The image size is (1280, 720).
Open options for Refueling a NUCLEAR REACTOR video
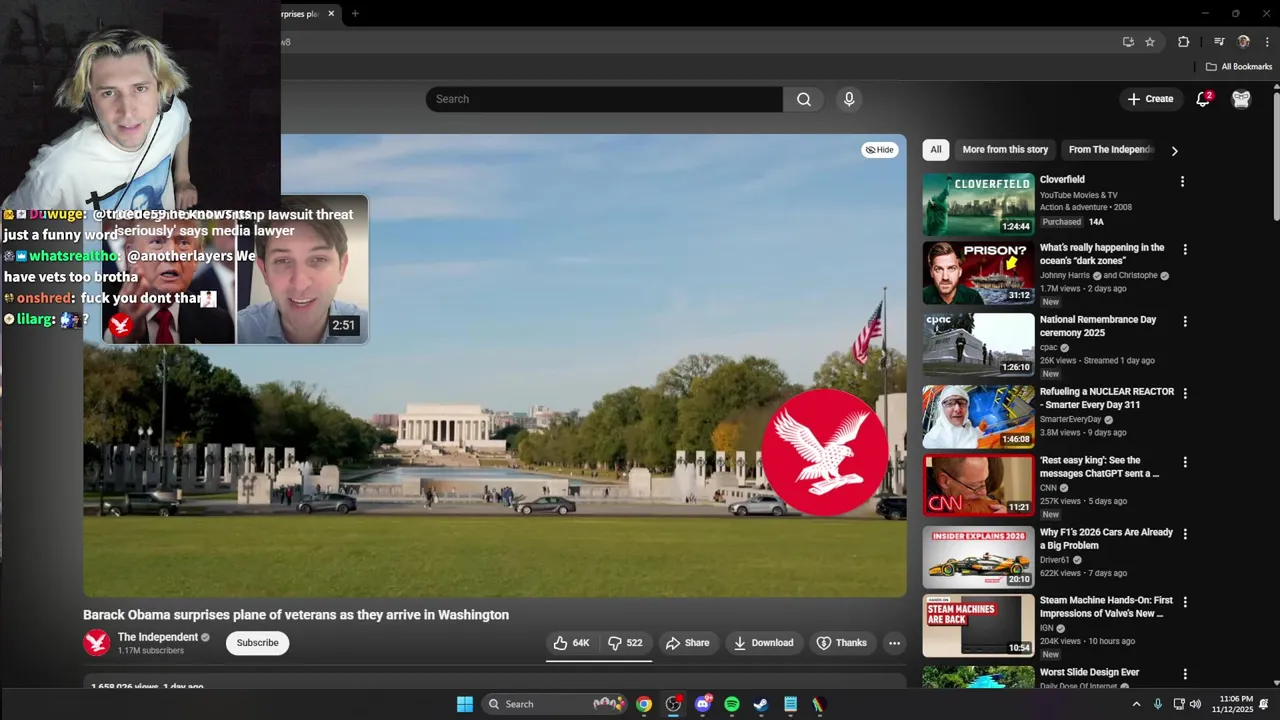tap(1185, 394)
